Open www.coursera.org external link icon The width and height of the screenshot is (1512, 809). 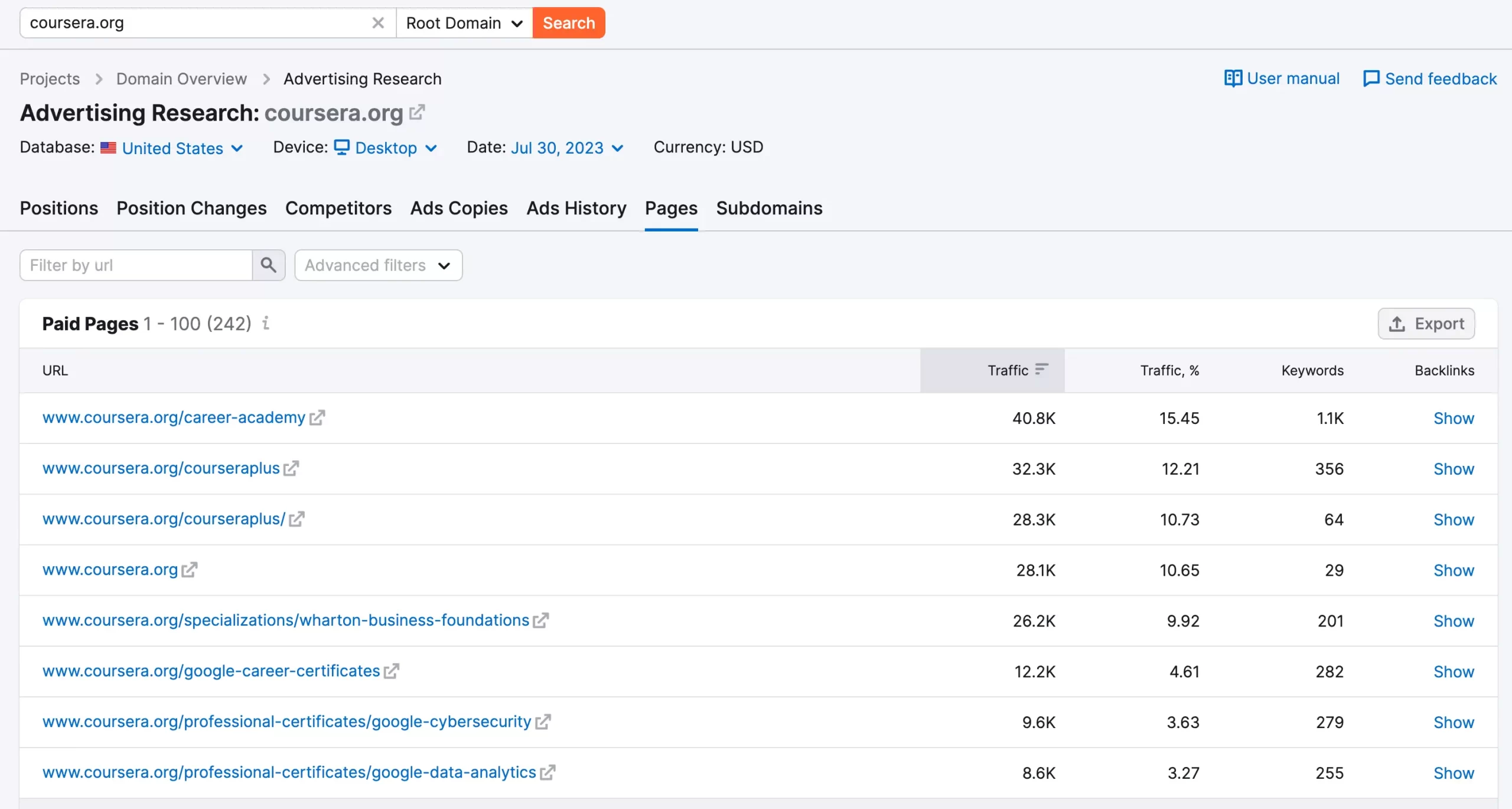click(x=189, y=570)
